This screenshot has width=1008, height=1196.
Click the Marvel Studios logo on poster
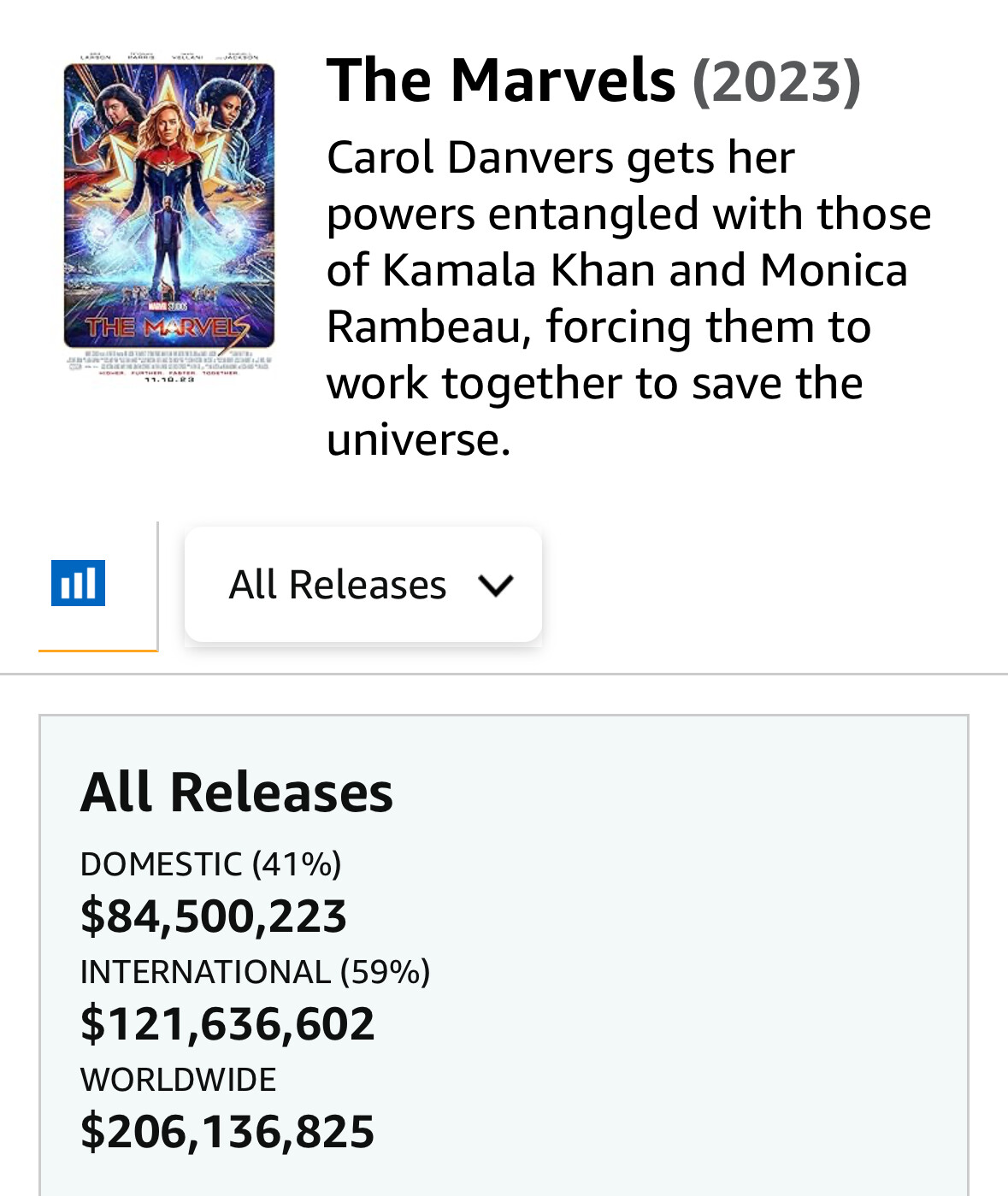[168, 305]
